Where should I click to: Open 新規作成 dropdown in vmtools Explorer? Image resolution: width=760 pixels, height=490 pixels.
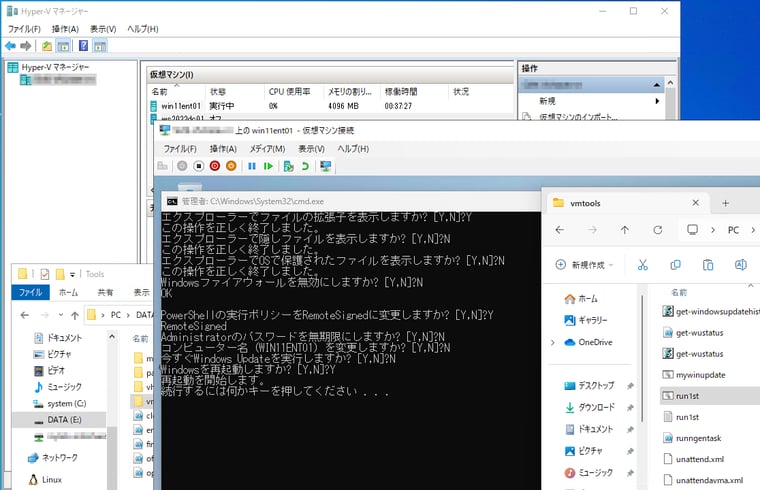pos(585,265)
